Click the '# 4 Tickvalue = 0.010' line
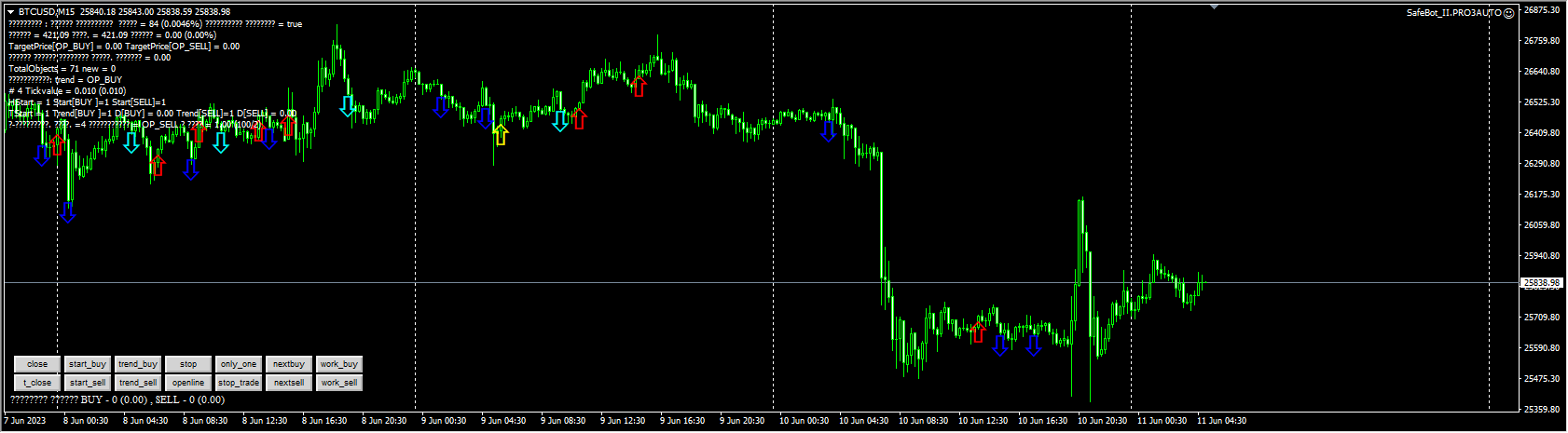 (x=67, y=91)
